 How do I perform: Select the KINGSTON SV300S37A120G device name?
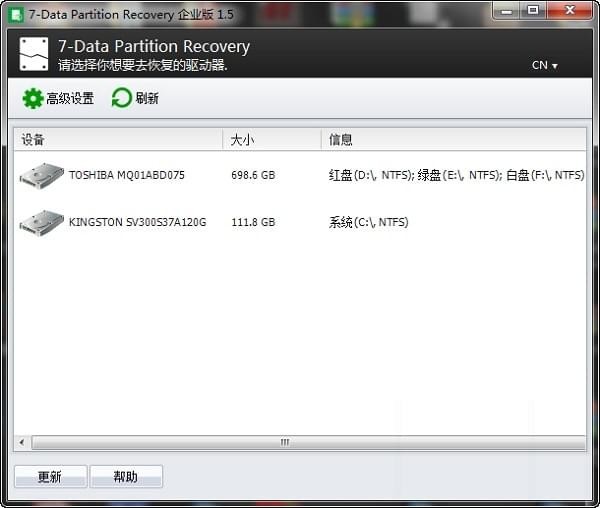[137, 222]
